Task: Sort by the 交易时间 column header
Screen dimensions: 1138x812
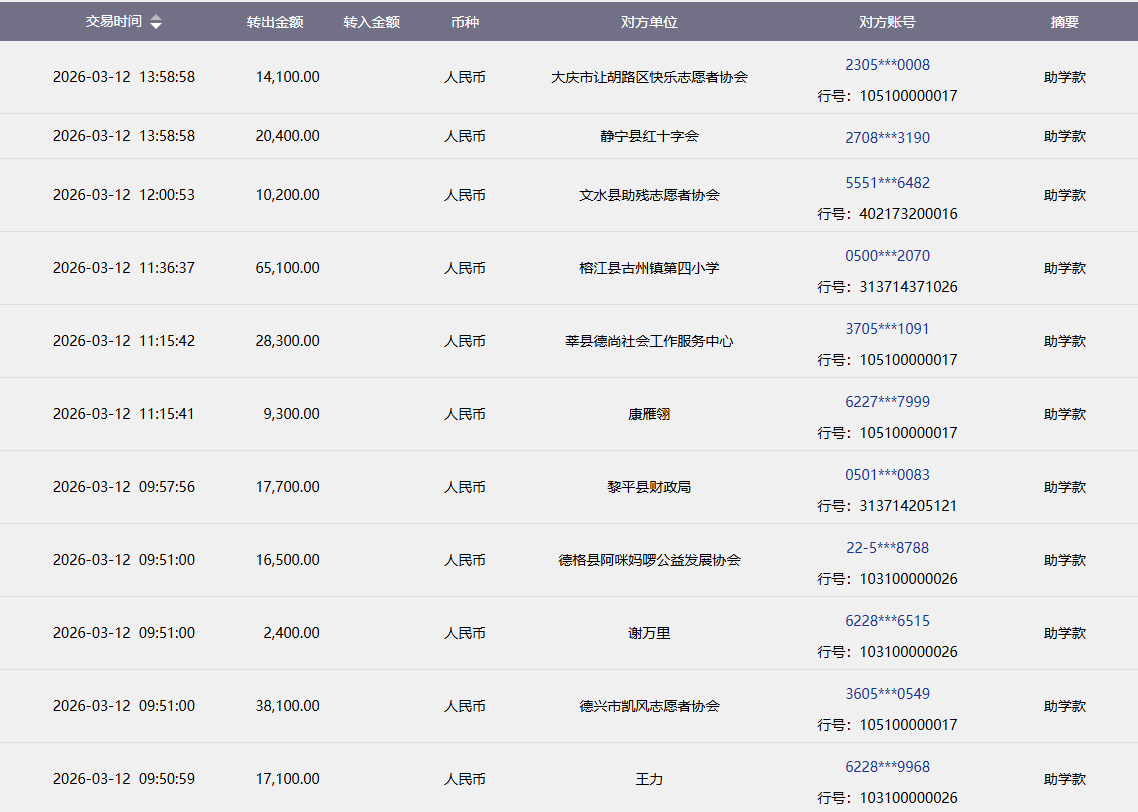Action: (x=113, y=22)
